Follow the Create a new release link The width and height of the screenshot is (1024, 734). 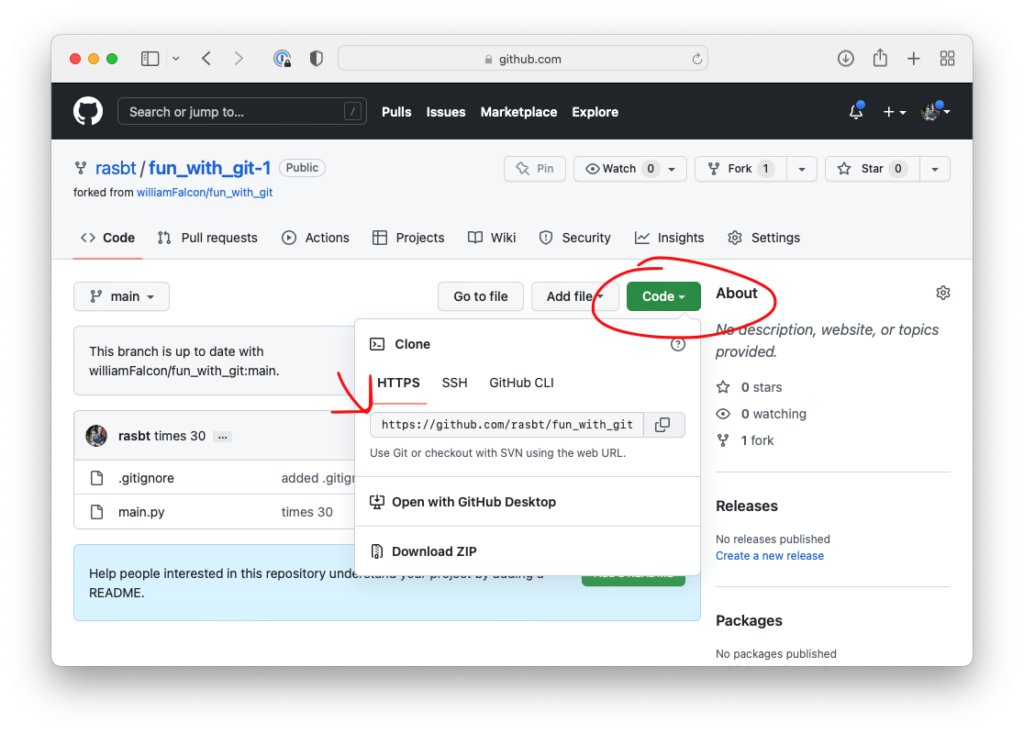click(x=769, y=555)
